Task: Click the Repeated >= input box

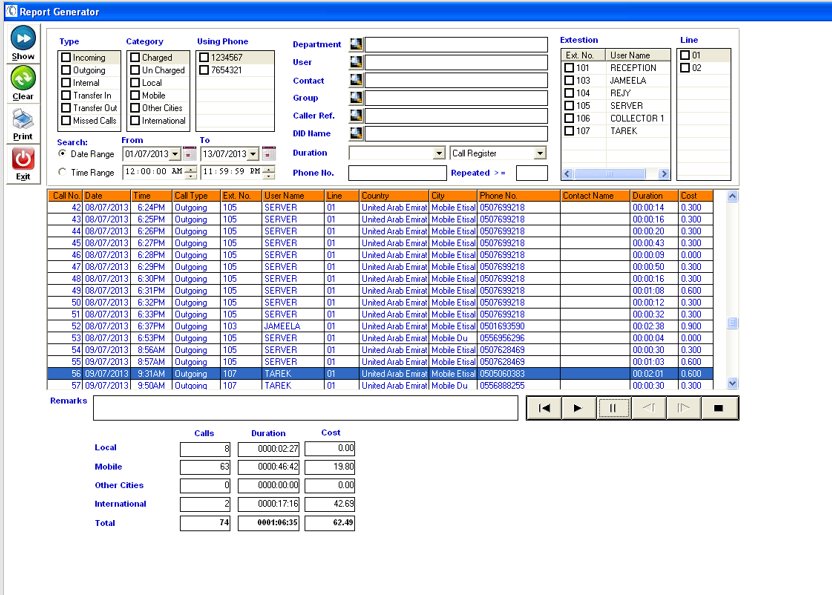Action: click(x=532, y=173)
